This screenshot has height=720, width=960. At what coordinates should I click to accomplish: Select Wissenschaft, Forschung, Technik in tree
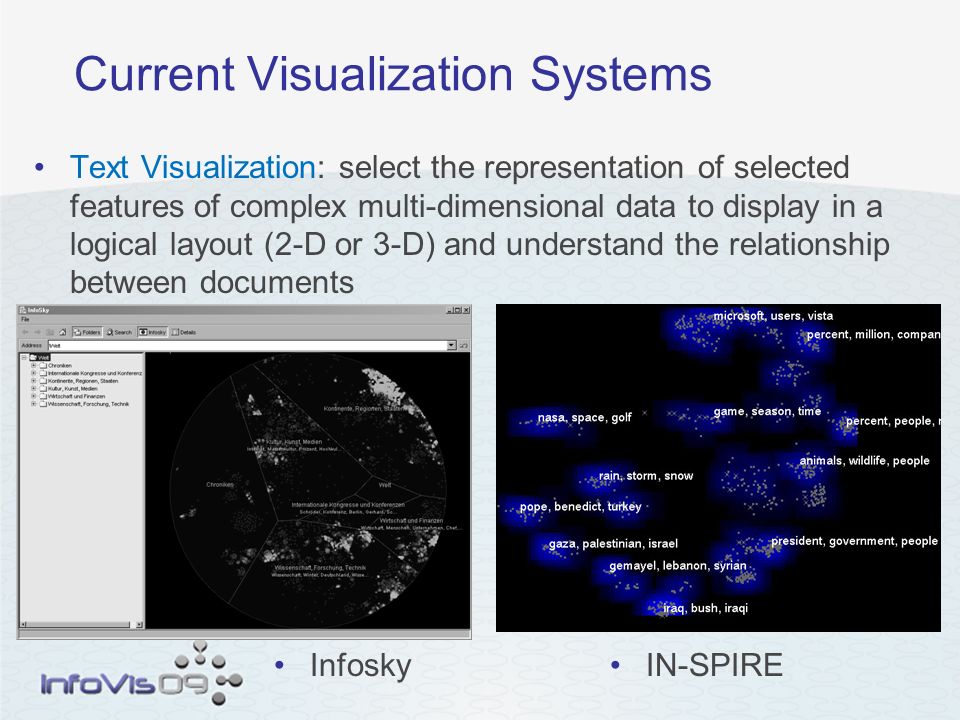click(x=88, y=404)
